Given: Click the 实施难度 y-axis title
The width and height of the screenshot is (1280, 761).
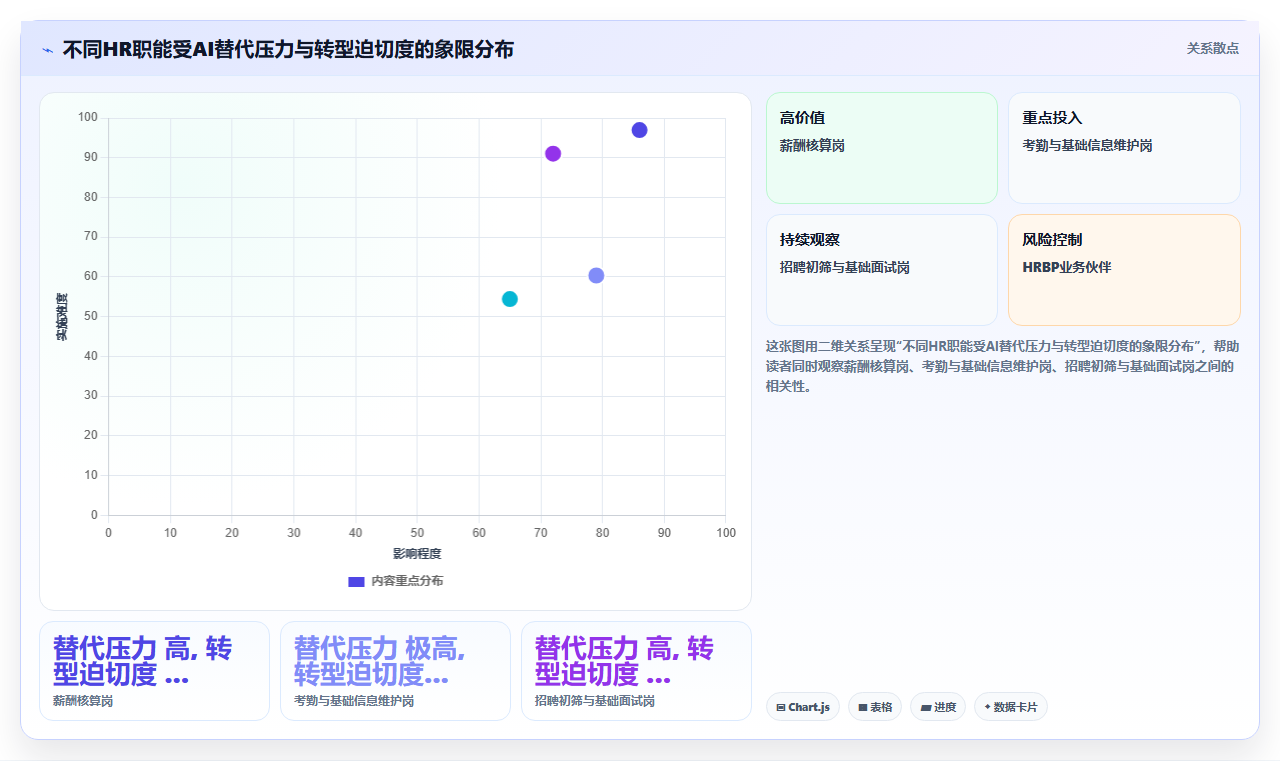Looking at the screenshot, I should coord(62,317).
